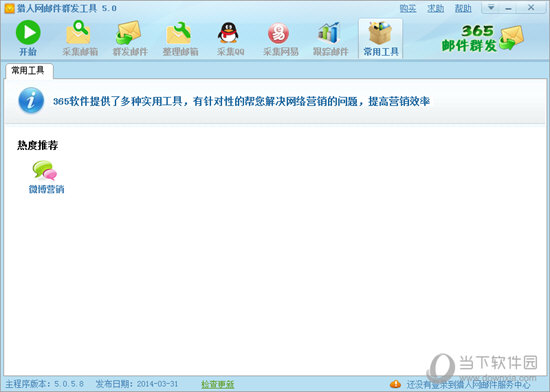Open the 采集QQ penguin tool

230,38
